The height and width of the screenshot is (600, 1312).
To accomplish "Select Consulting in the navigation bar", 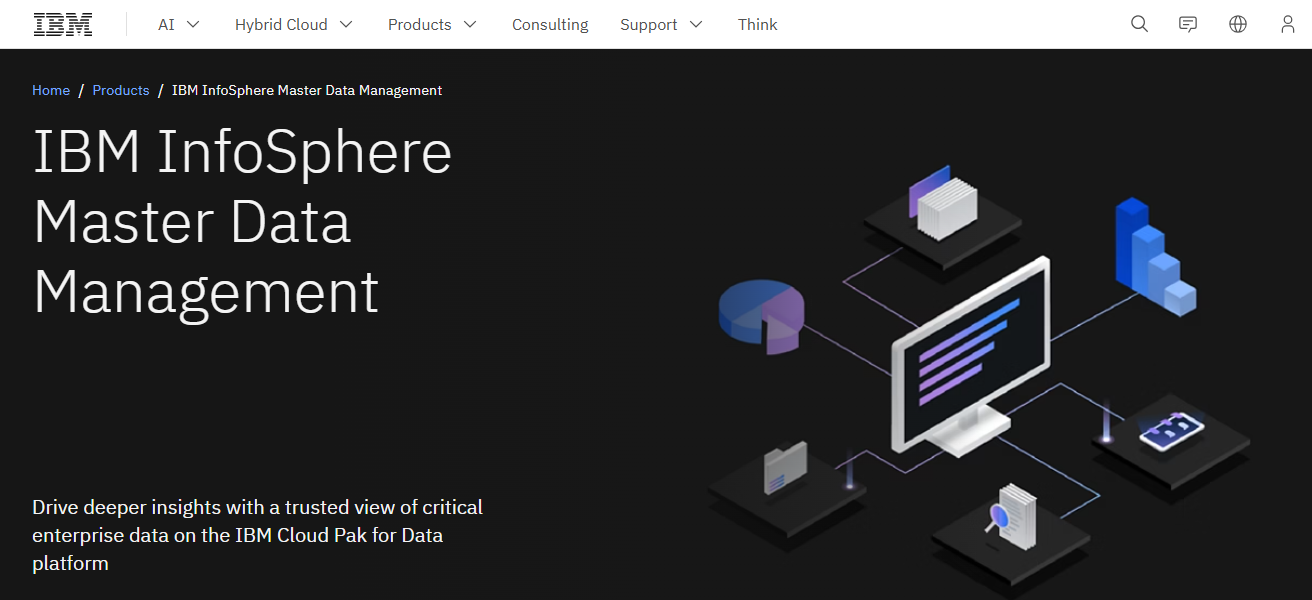I will pyautogui.click(x=549, y=24).
